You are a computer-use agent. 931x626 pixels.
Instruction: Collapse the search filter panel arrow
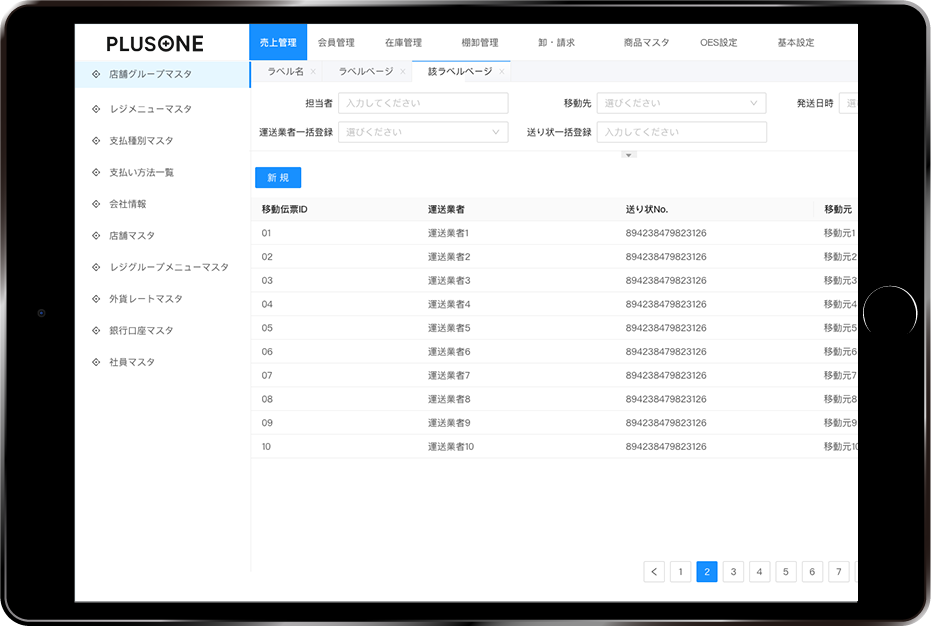click(x=628, y=154)
